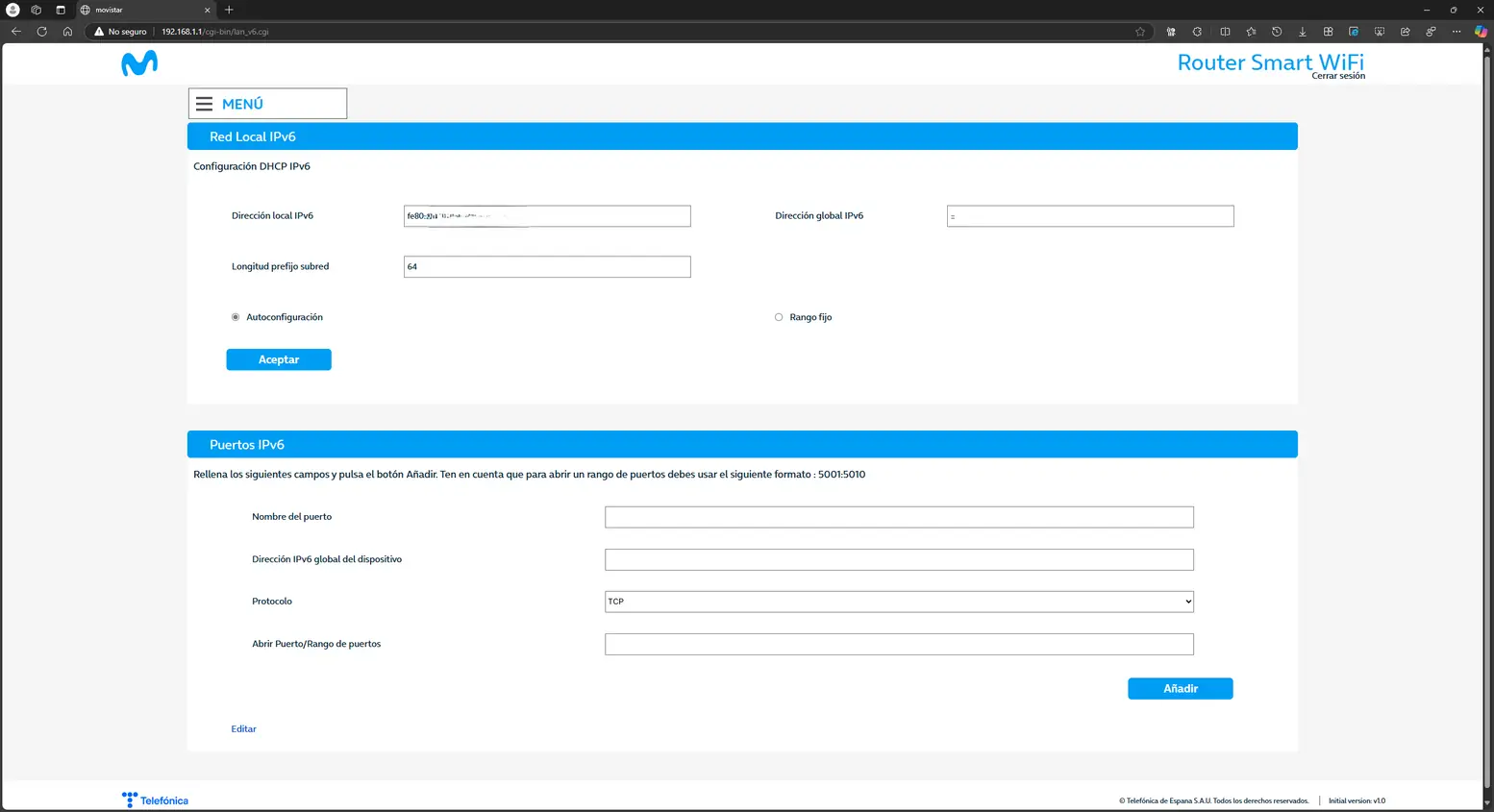Image resolution: width=1494 pixels, height=812 pixels.
Task: Open the tab actions menu icon
Action: [61, 10]
